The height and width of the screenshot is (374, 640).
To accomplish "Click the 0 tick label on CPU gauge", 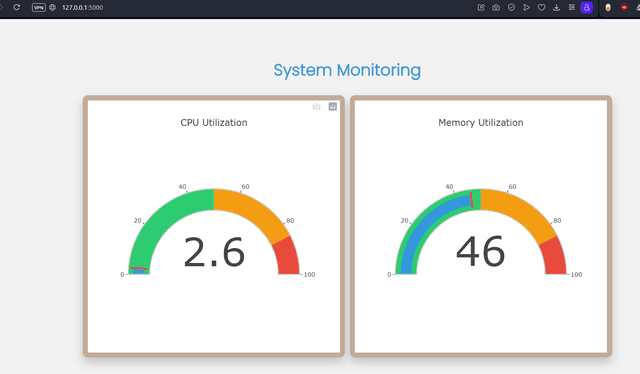I will coord(122,274).
